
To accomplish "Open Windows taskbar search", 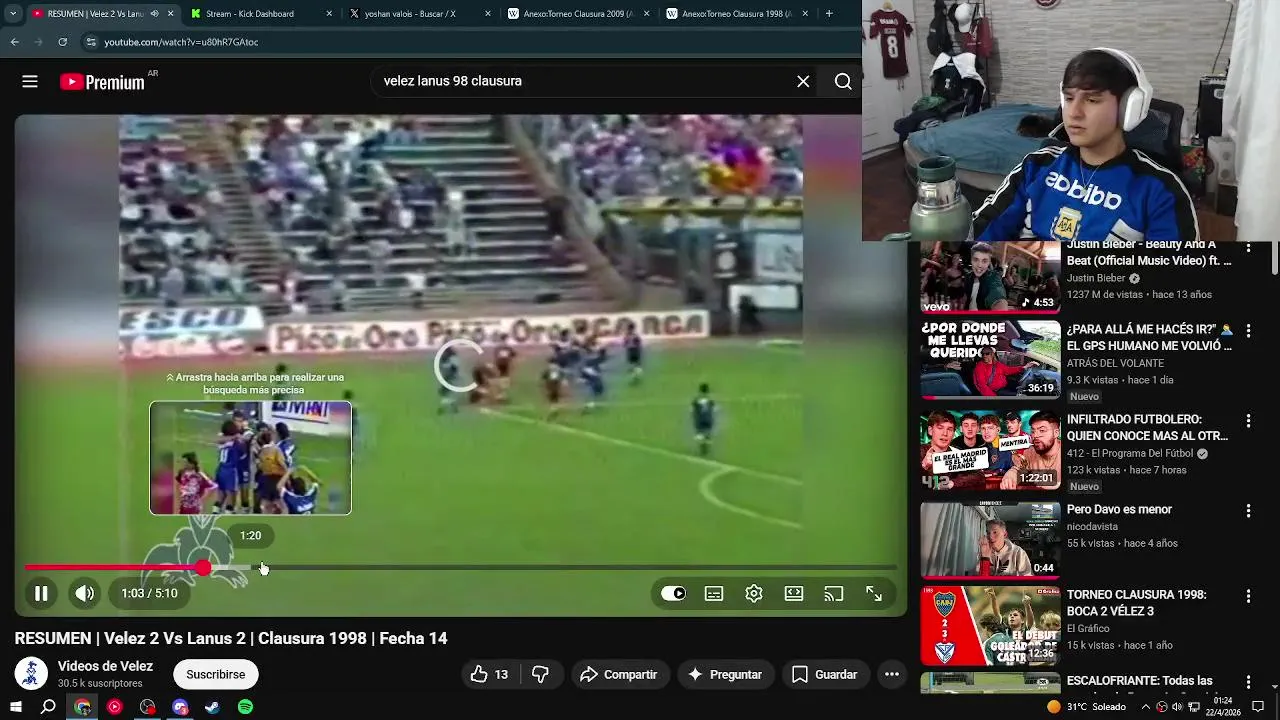I will [x=48, y=707].
